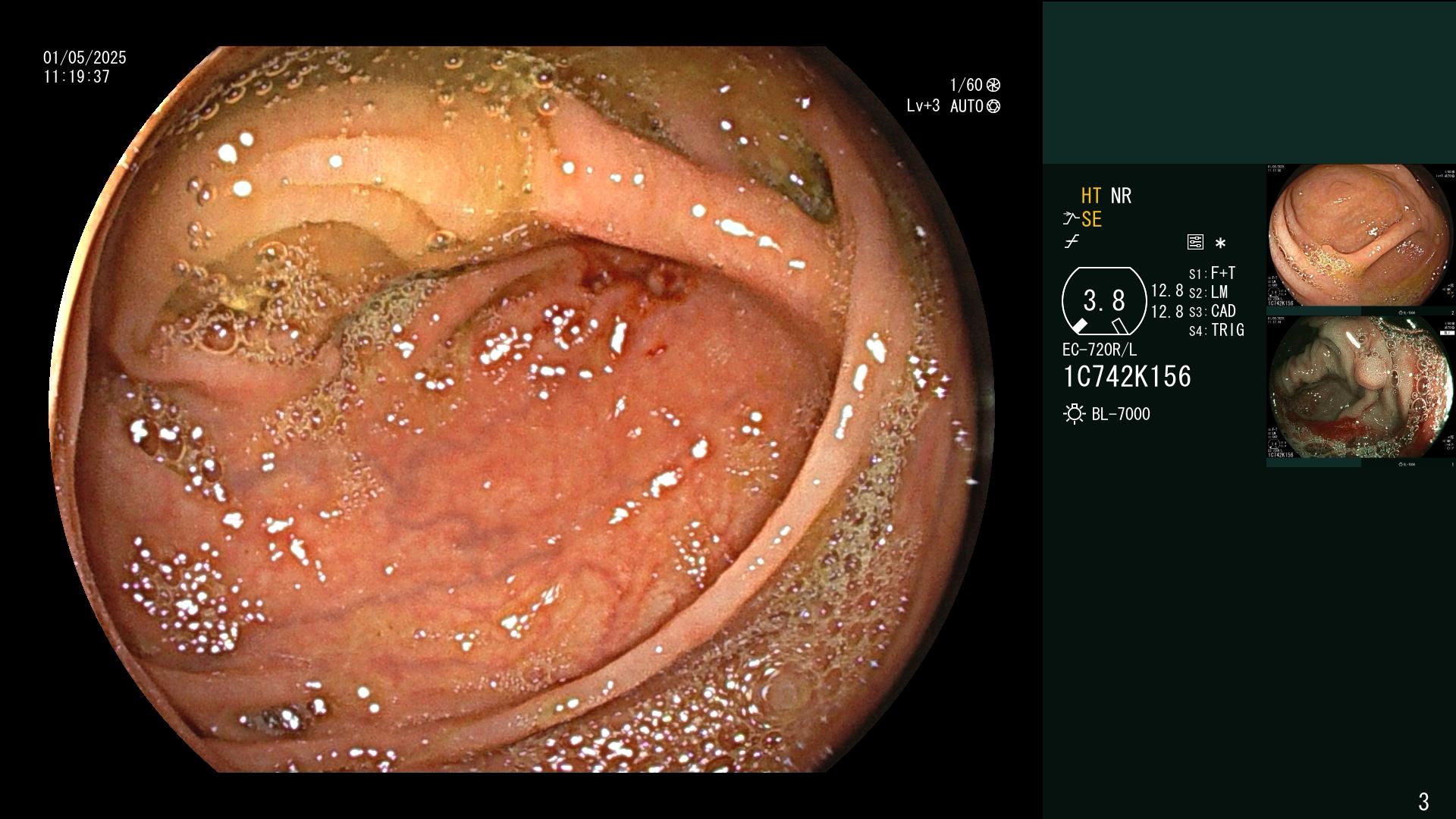
Task: Click the serial number 1C742K156
Action: click(1127, 376)
